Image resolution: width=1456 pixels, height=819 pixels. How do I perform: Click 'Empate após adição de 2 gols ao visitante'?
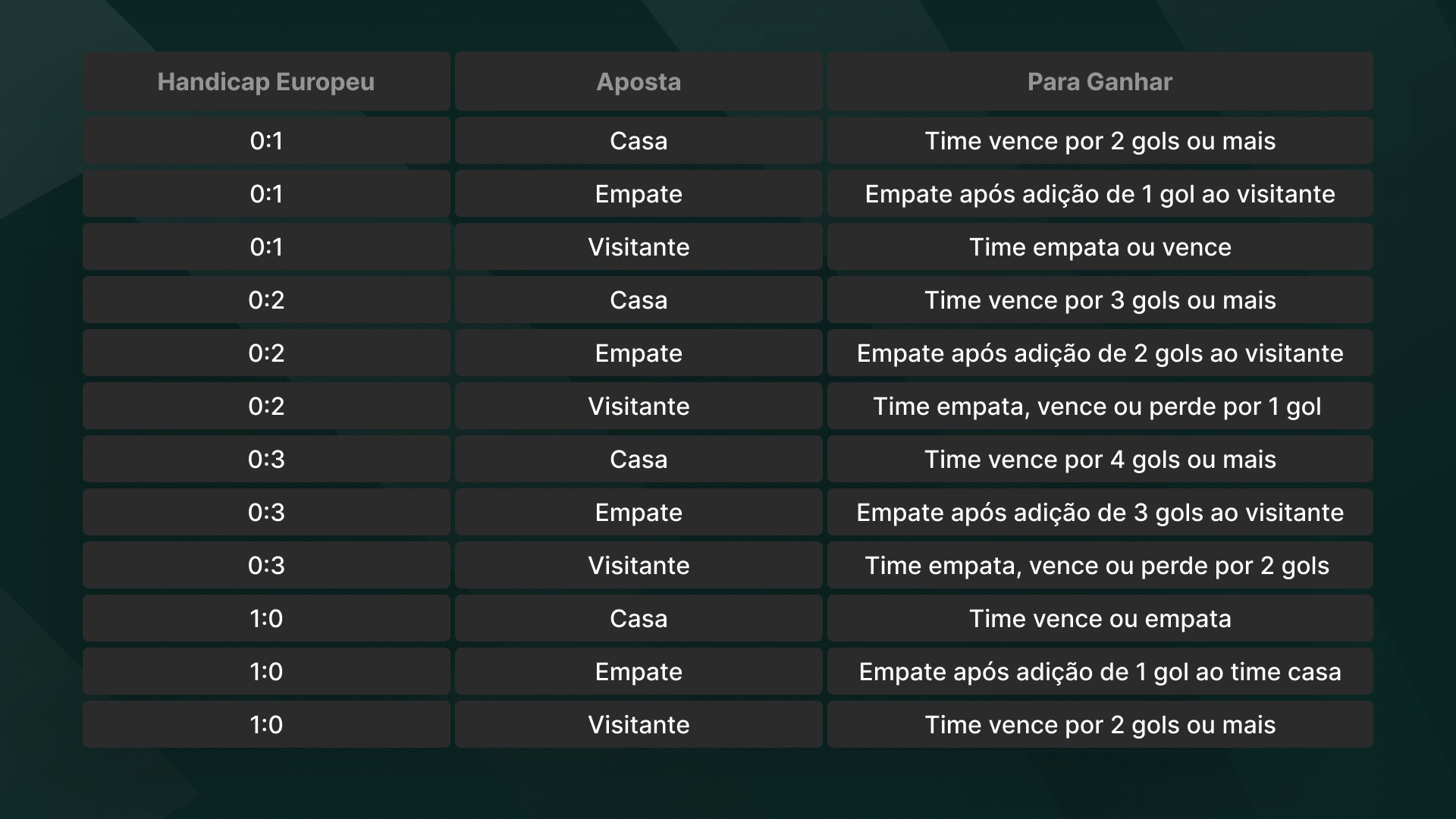point(1100,353)
